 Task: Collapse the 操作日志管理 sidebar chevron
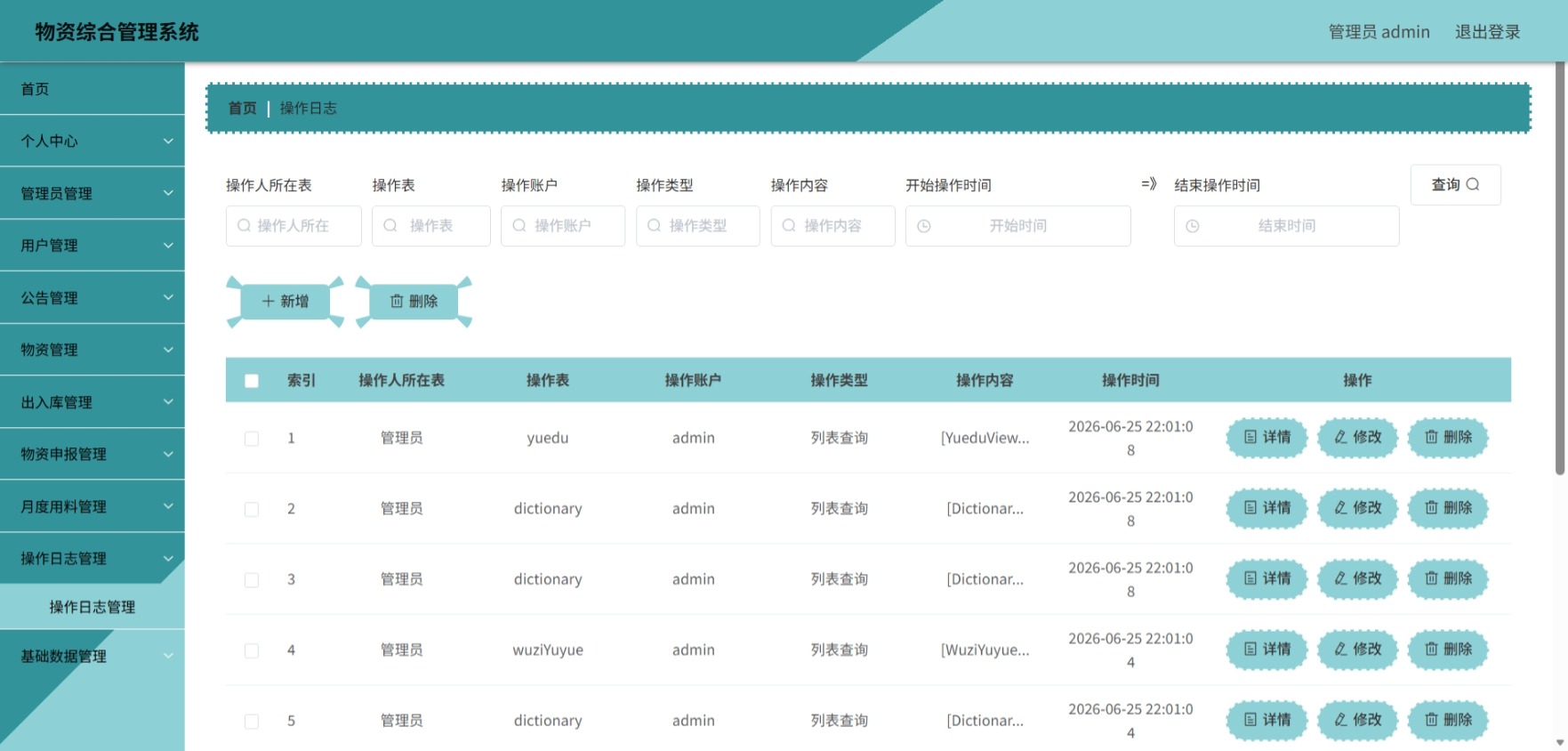click(168, 558)
